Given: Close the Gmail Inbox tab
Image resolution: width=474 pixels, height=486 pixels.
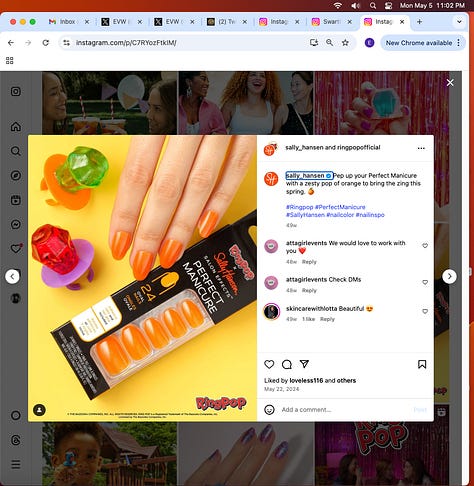Looking at the screenshot, I should pos(87,22).
